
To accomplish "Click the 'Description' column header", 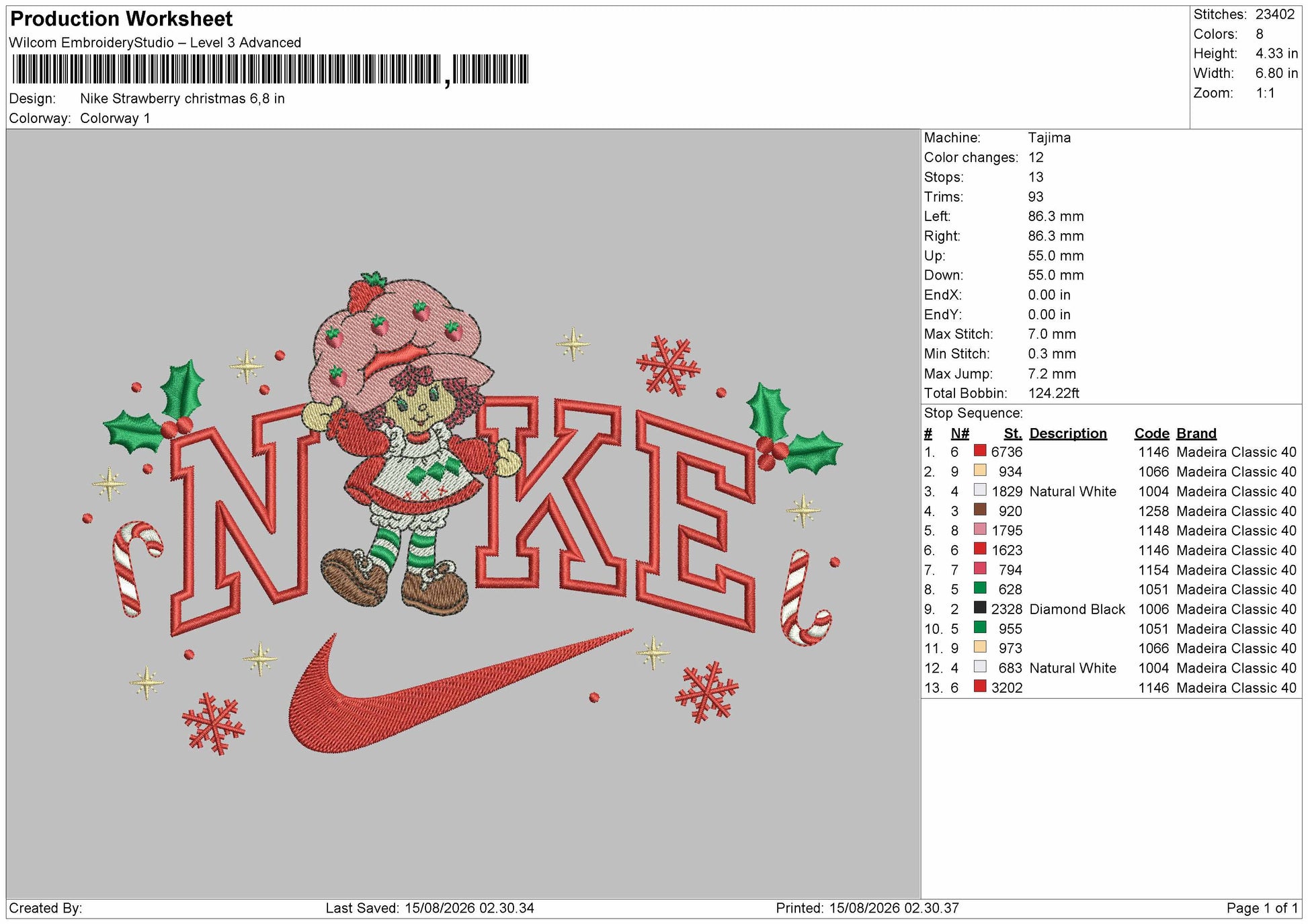I will (x=1068, y=433).
